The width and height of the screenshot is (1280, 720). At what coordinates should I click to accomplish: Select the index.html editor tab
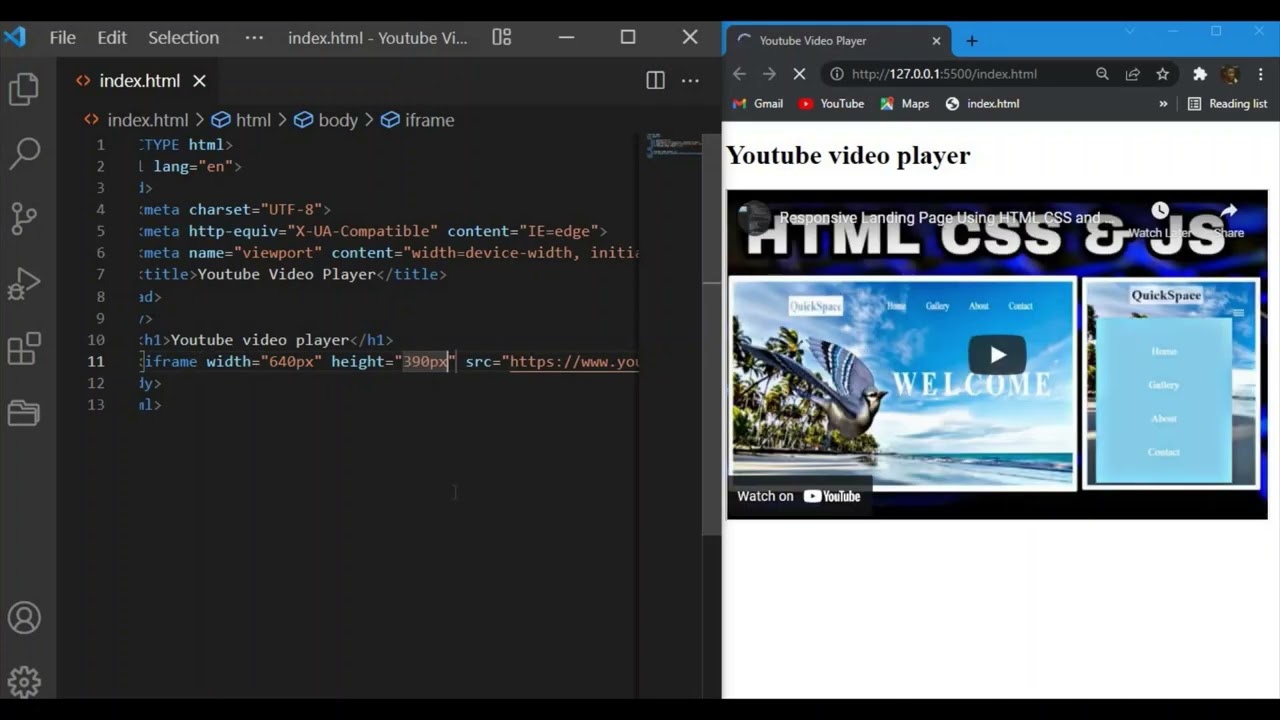[x=139, y=80]
